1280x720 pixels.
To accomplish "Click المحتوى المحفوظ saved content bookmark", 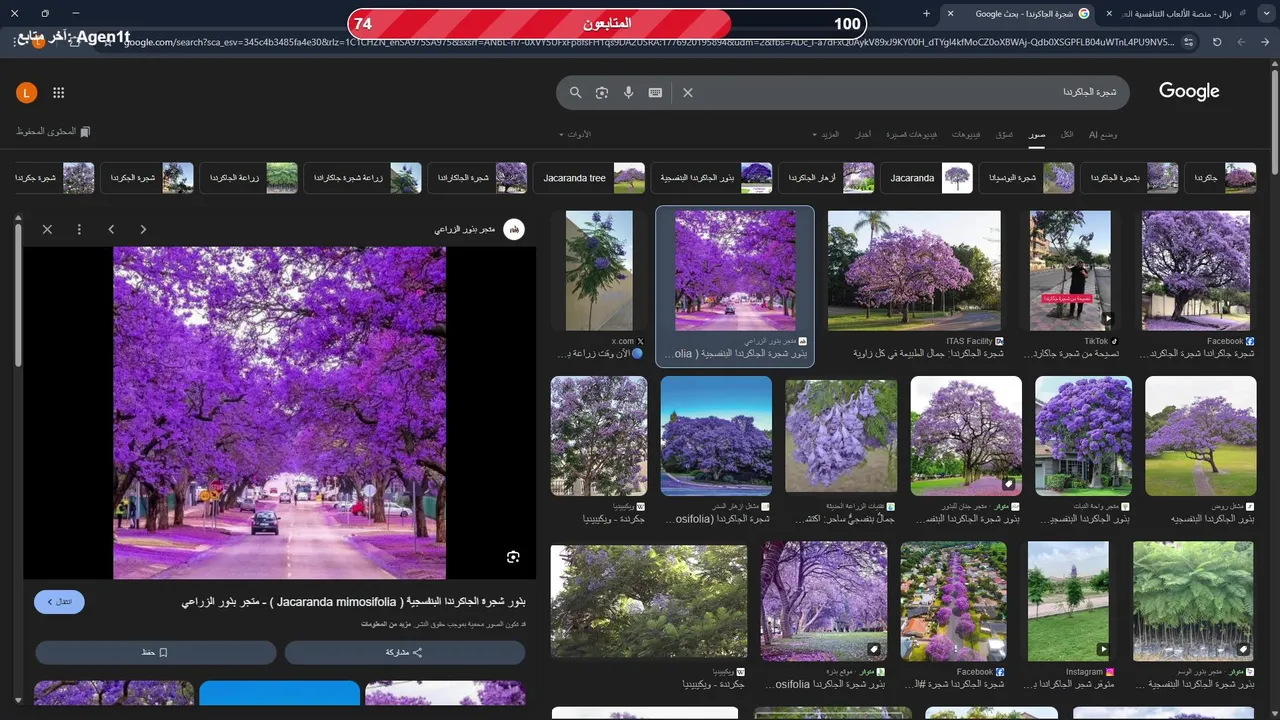I will (54, 132).
